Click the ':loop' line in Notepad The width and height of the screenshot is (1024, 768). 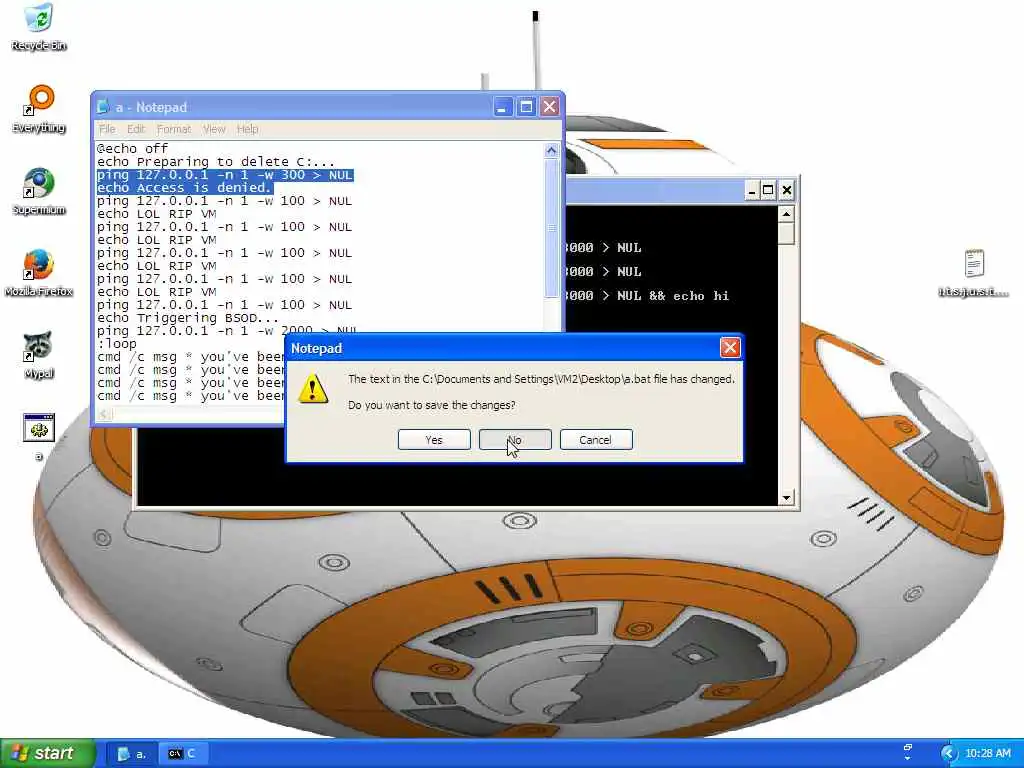pyautogui.click(x=117, y=344)
